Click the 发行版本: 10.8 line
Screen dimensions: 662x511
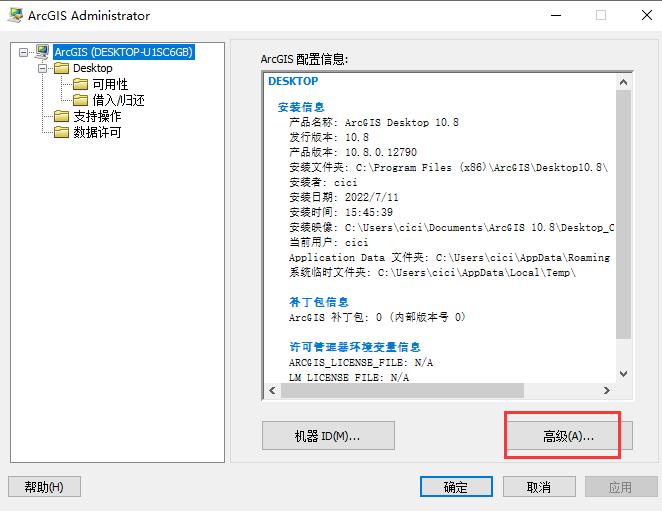pyautogui.click(x=329, y=137)
